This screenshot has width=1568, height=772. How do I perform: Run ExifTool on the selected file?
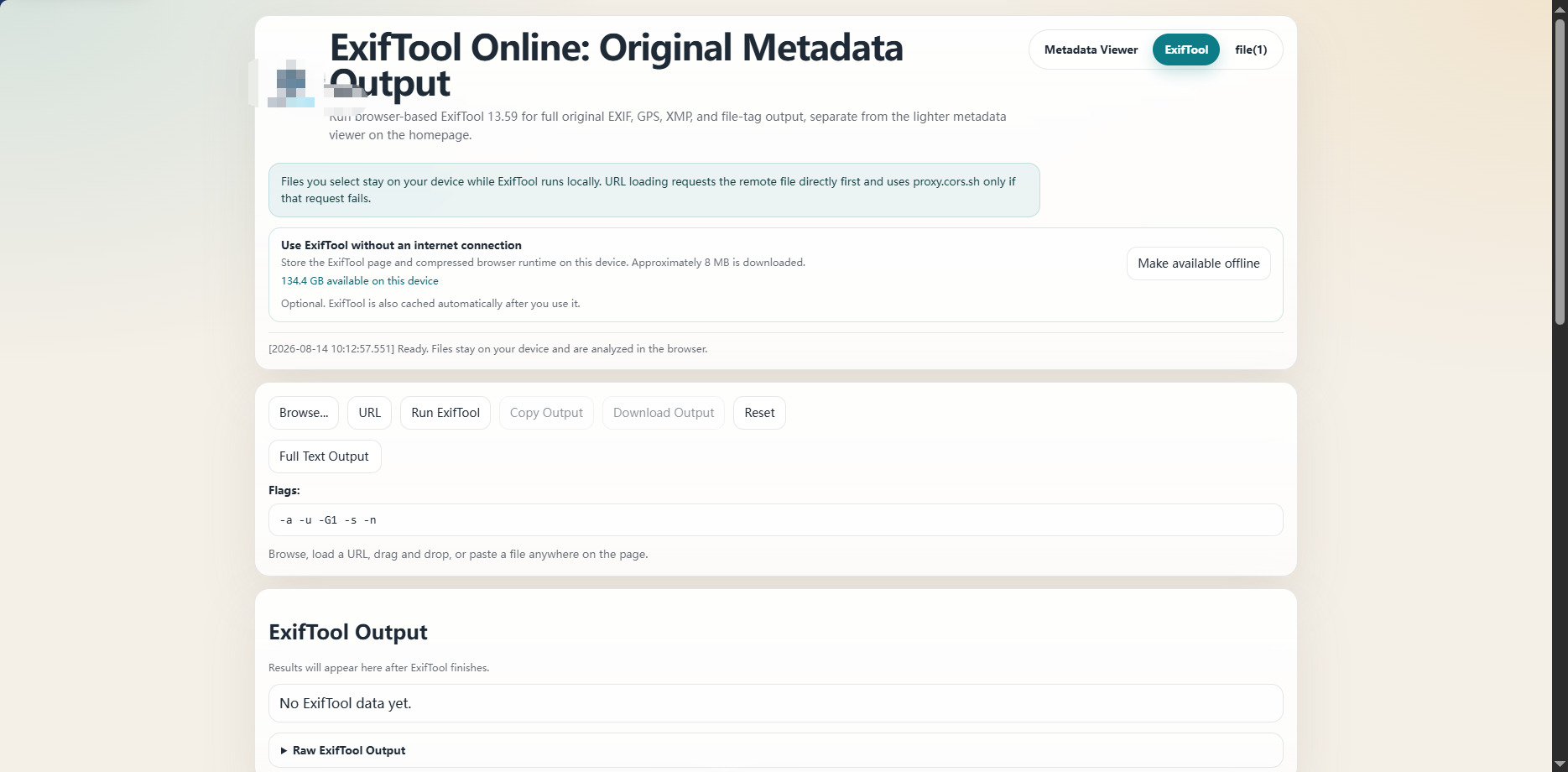[445, 413]
